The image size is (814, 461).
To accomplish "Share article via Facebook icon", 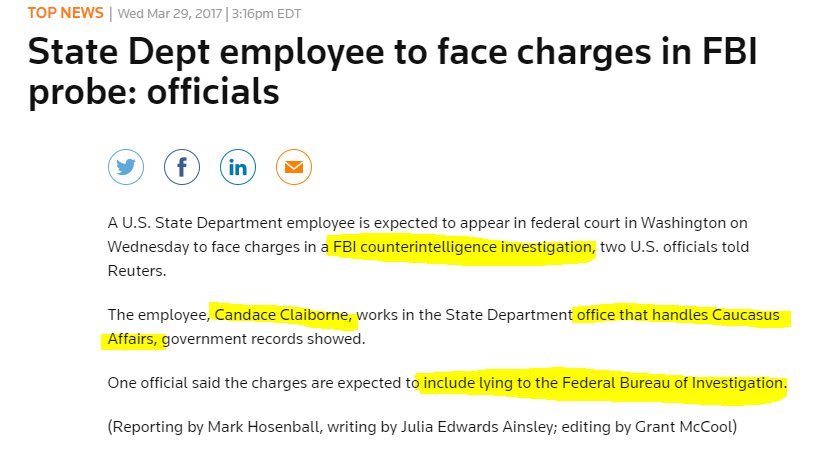I will point(182,167).
